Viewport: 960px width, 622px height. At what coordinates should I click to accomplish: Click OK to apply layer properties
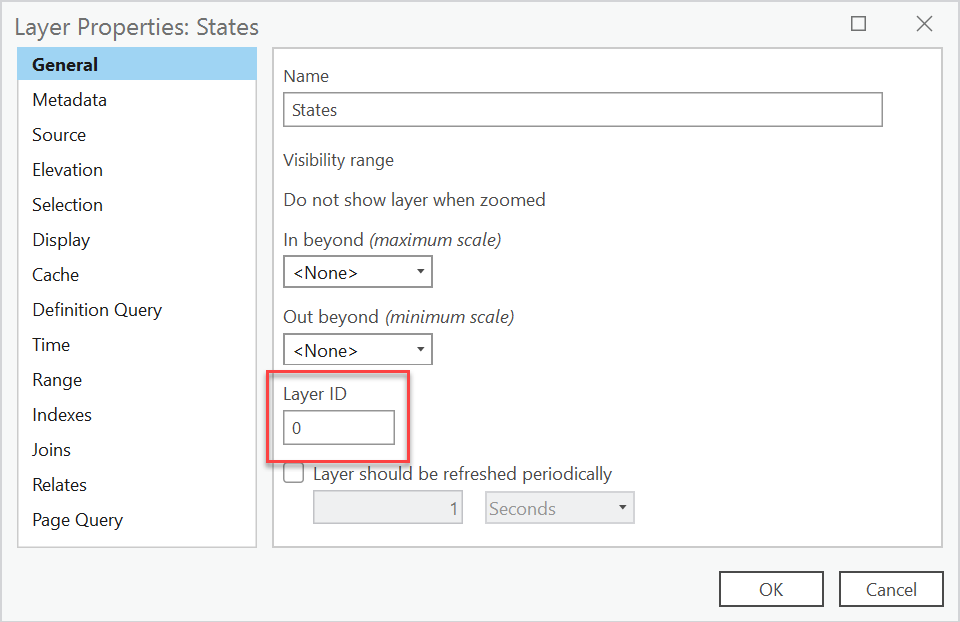point(771,589)
